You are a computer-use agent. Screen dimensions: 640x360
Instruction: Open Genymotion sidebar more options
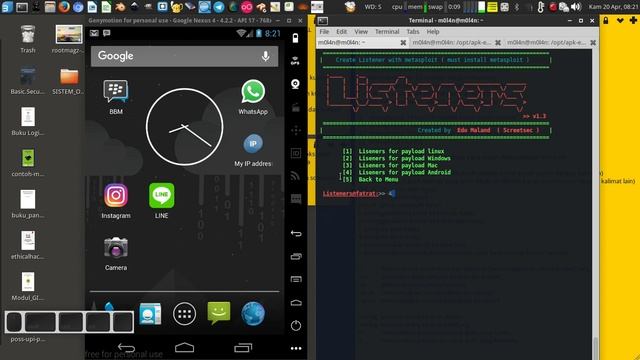pyautogui.click(x=296, y=349)
